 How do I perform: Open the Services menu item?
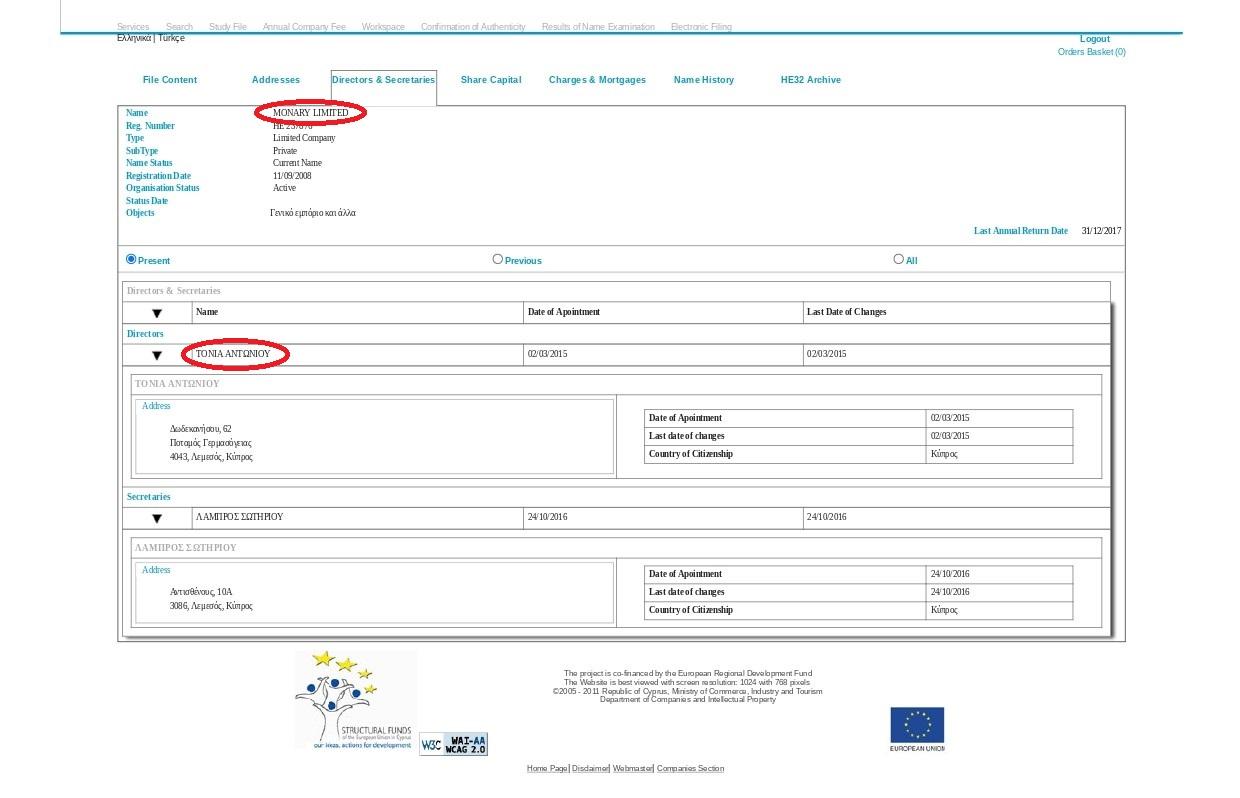tap(133, 27)
